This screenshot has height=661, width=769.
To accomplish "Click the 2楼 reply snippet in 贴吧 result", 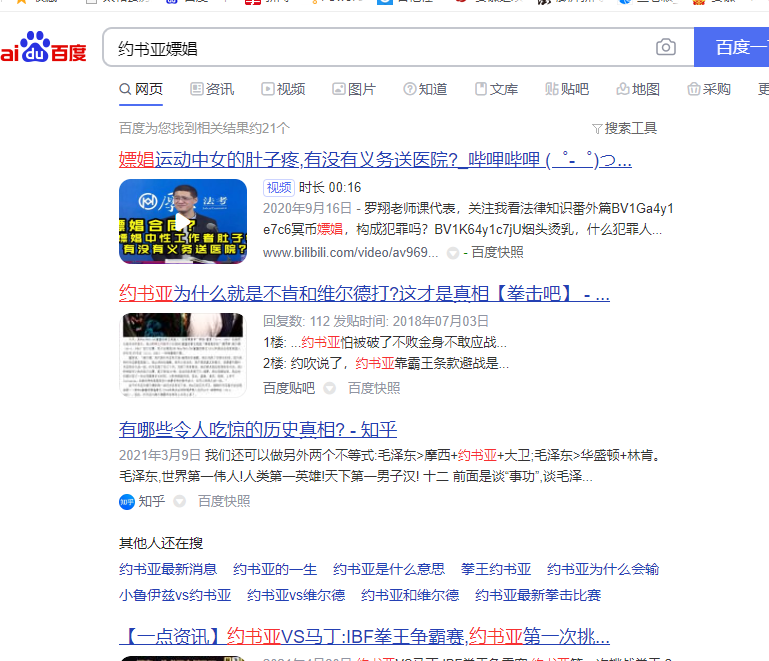I will coord(386,363).
